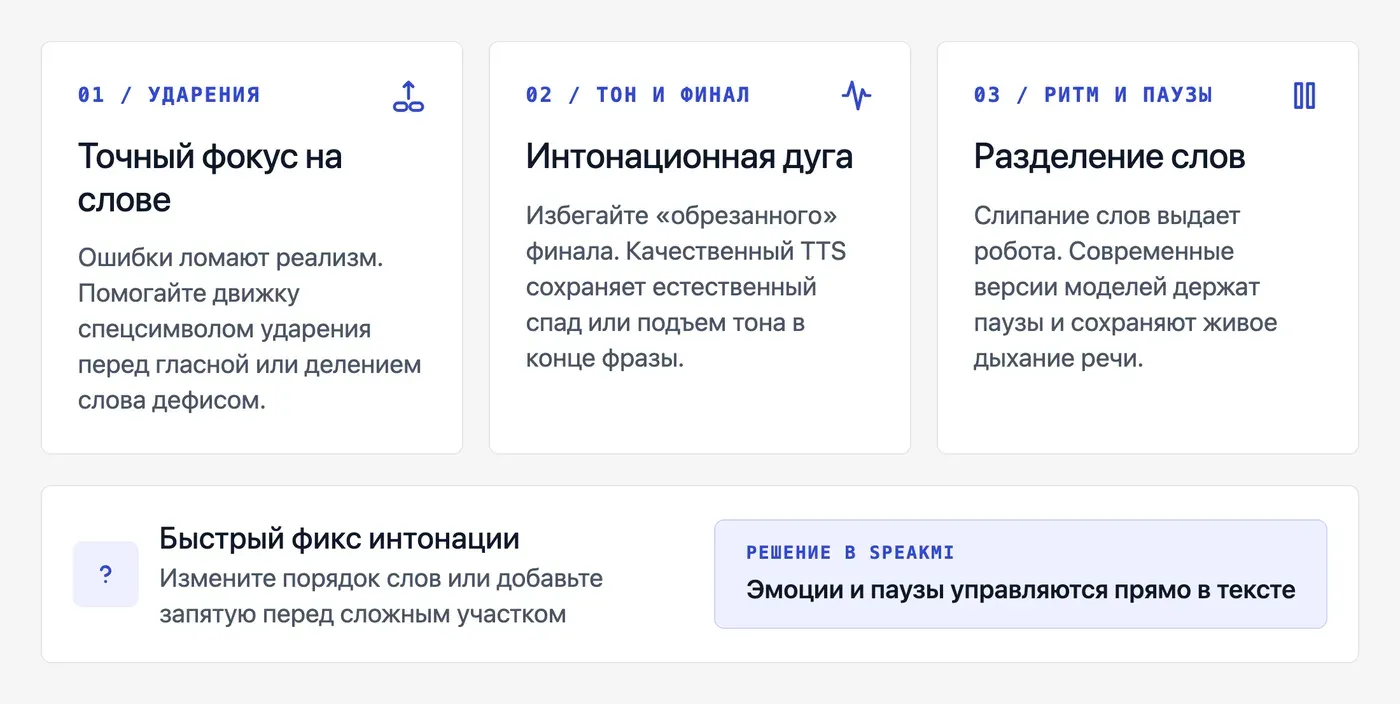
Task: Click the pause icon in card 03
Action: 1304,96
